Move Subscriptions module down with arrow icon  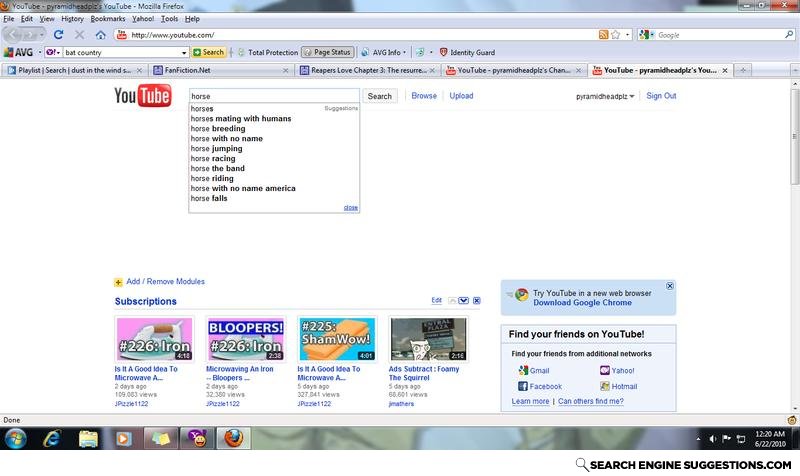(463, 300)
